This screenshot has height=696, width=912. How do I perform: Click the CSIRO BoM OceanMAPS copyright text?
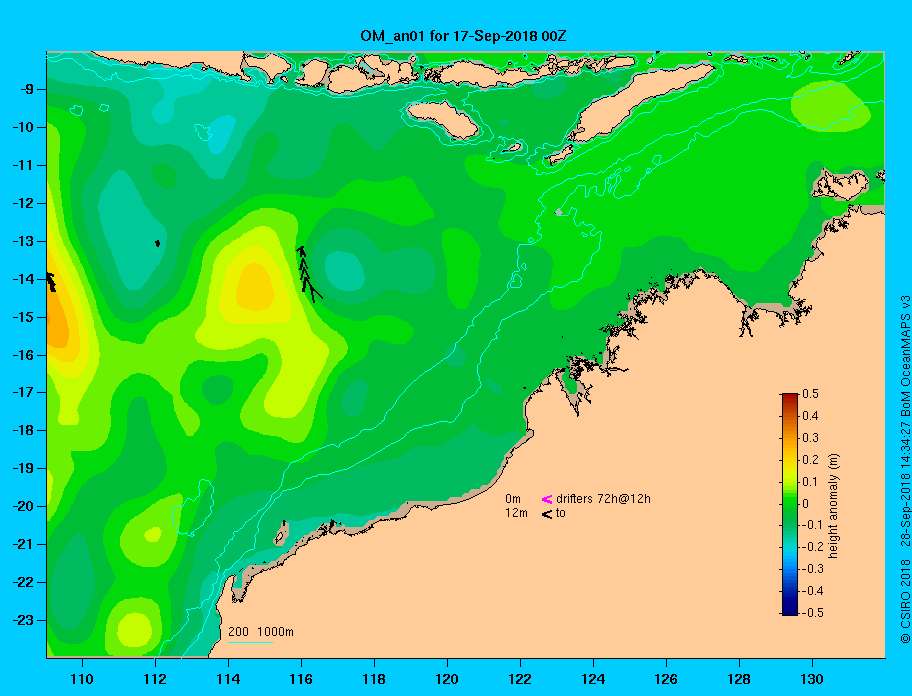click(x=905, y=469)
